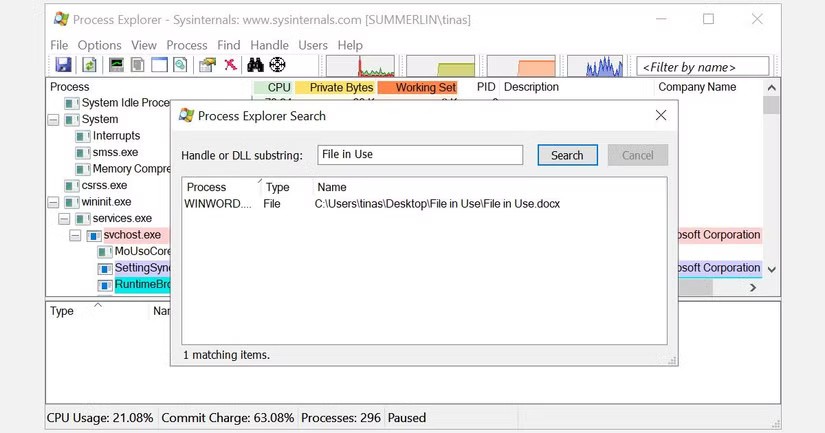Select the WINWORD File in Use.docx result
Screen dimensions: 825x433
pyautogui.click(x=372, y=204)
